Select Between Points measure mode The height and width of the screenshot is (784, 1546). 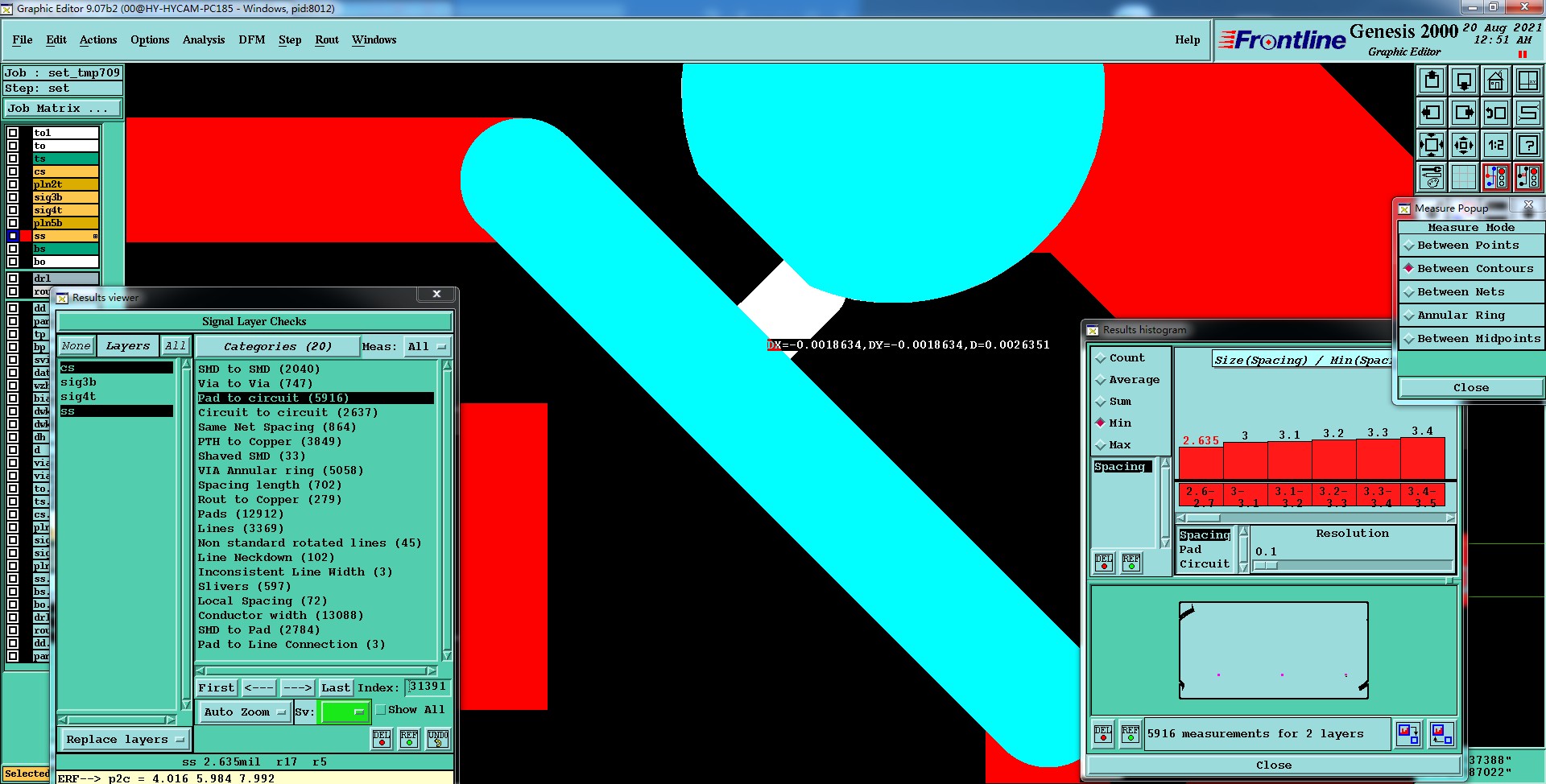pyautogui.click(x=1471, y=246)
